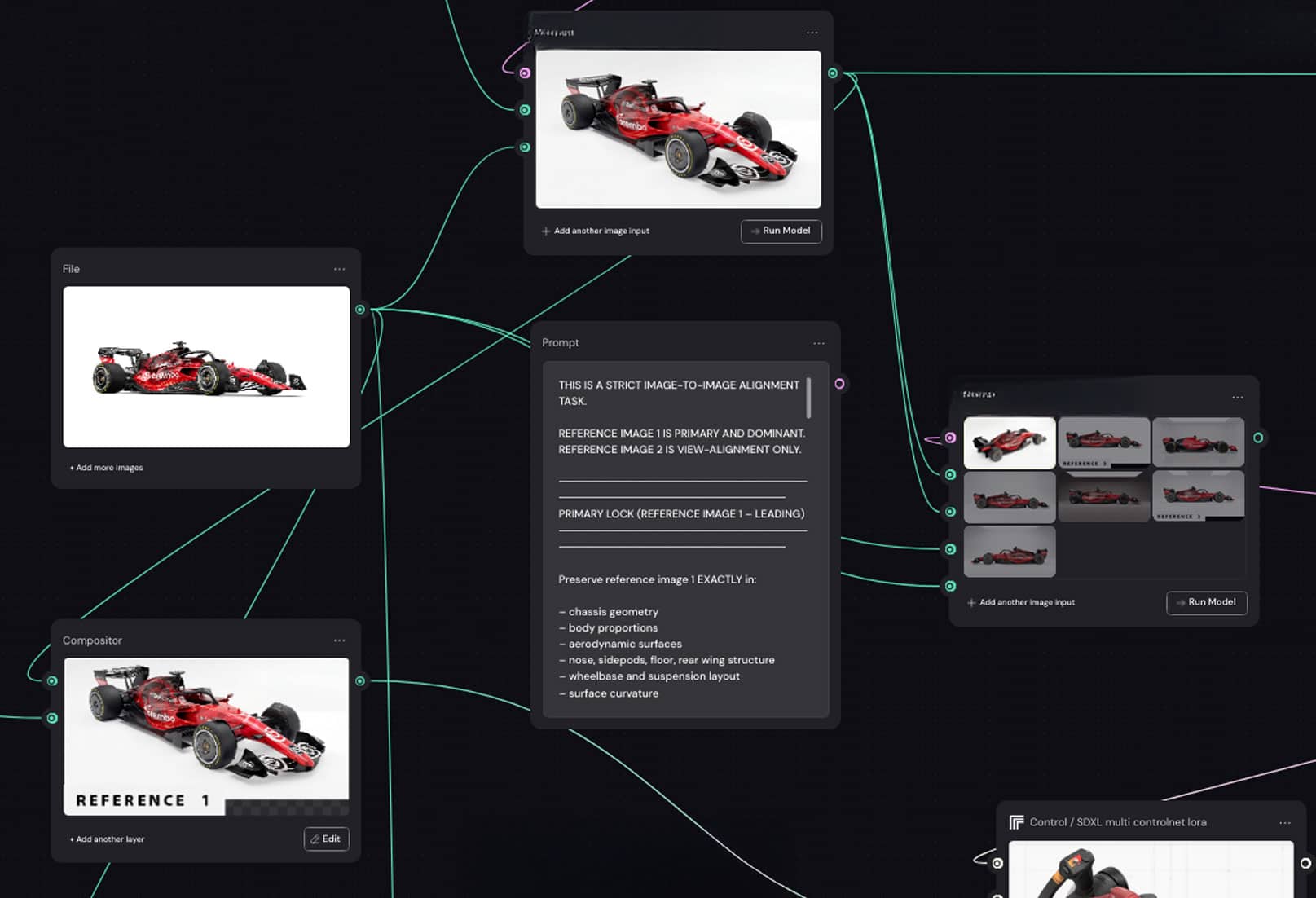1316x898 pixels.
Task: Click Edit button in the Compositor node
Action: tap(326, 839)
